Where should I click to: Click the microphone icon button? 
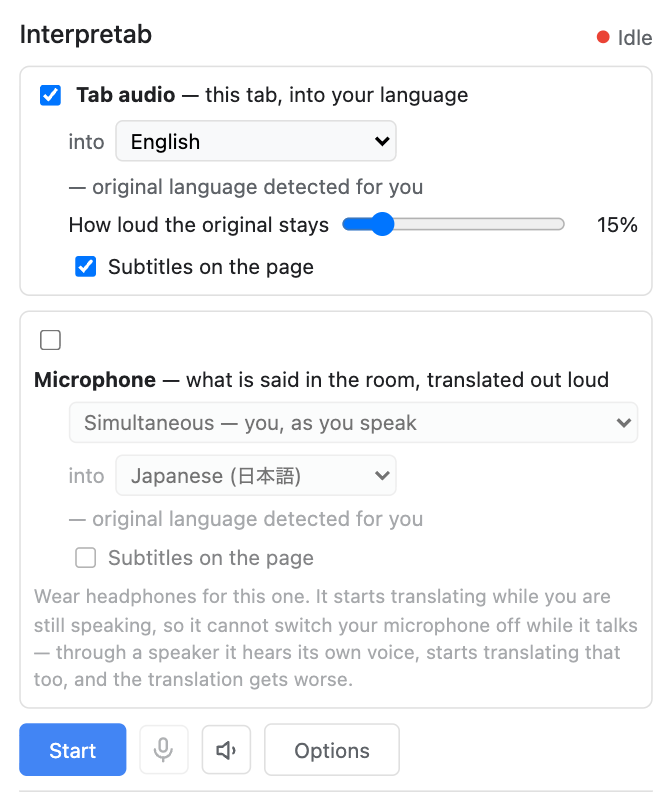pyautogui.click(x=163, y=750)
